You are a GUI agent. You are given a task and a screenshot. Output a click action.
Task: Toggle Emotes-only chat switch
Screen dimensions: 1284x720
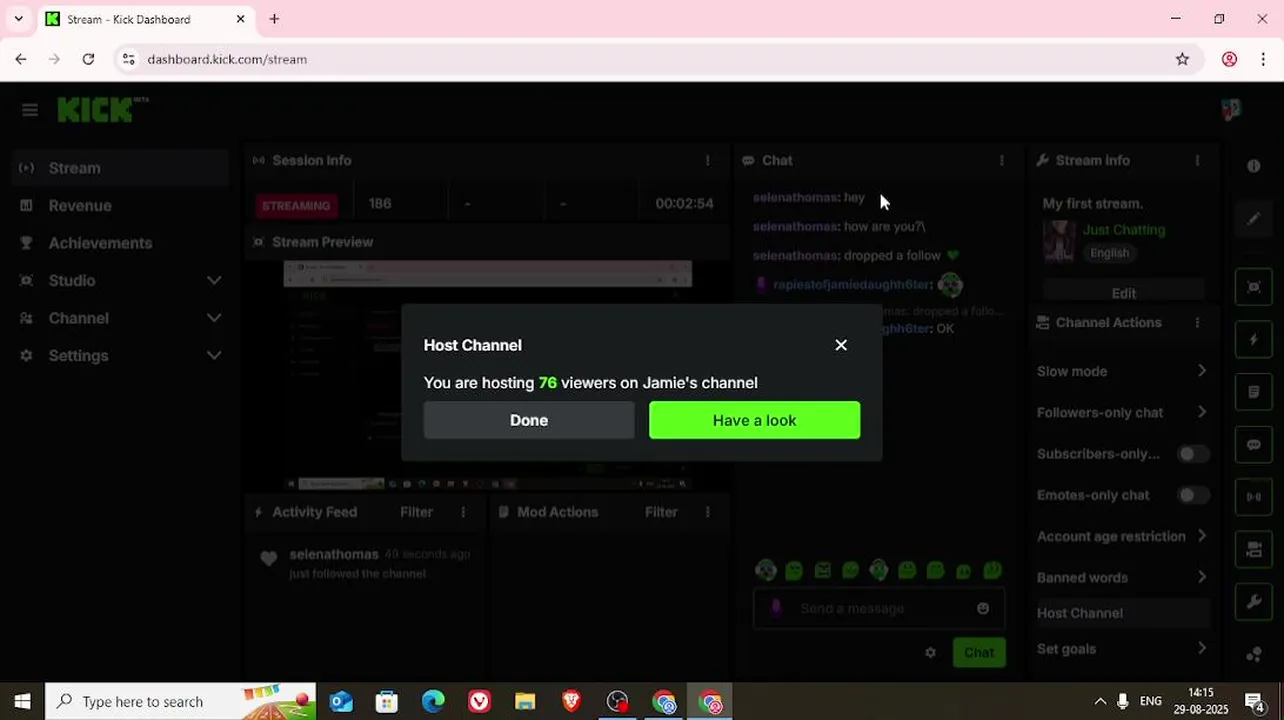[x=1191, y=495]
